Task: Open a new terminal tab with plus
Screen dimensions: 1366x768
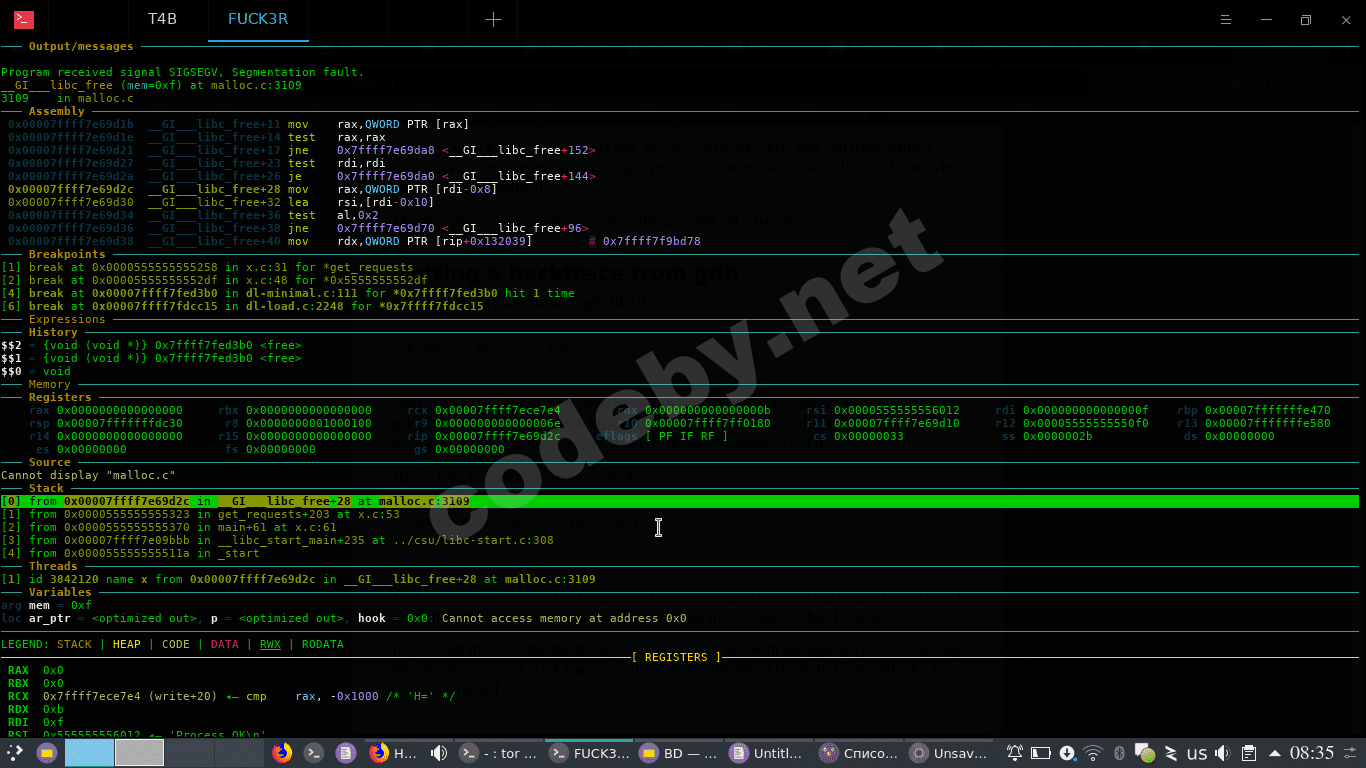Action: click(493, 20)
